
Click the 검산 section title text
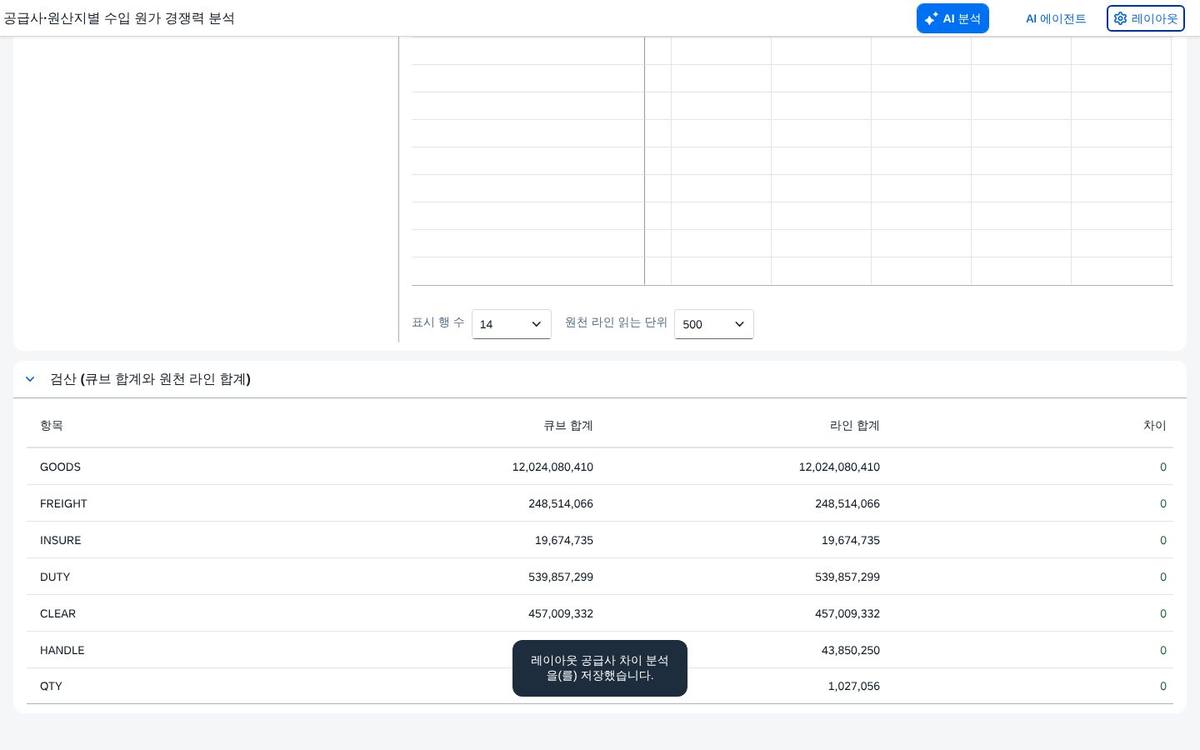150,379
